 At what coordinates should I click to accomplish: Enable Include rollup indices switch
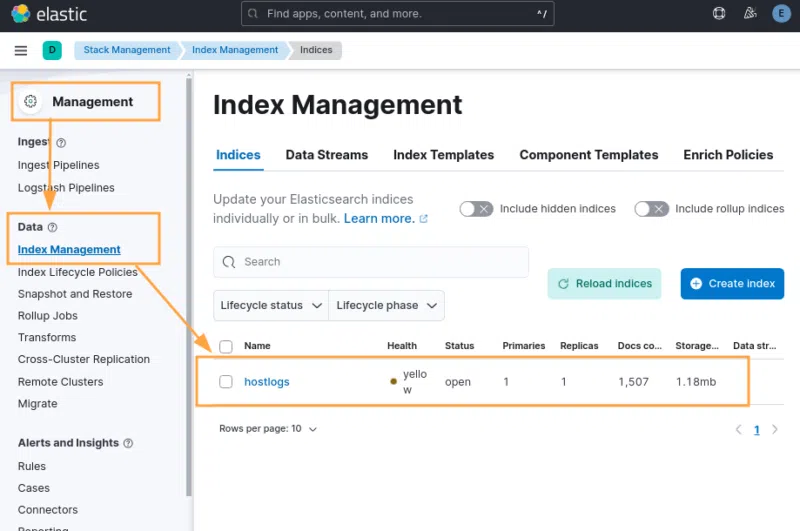651,209
